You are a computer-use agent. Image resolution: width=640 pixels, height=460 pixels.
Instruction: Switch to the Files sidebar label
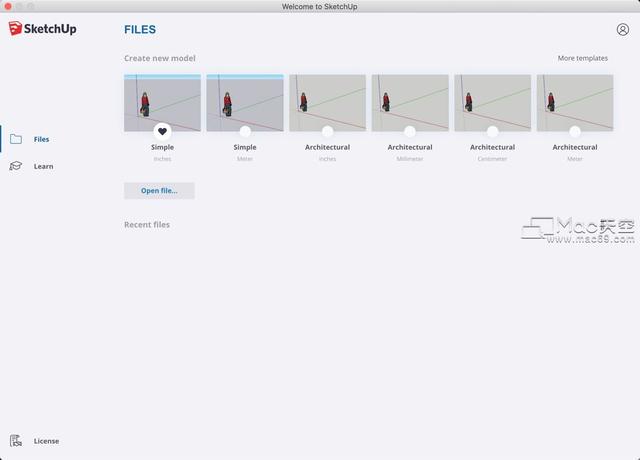click(x=41, y=139)
